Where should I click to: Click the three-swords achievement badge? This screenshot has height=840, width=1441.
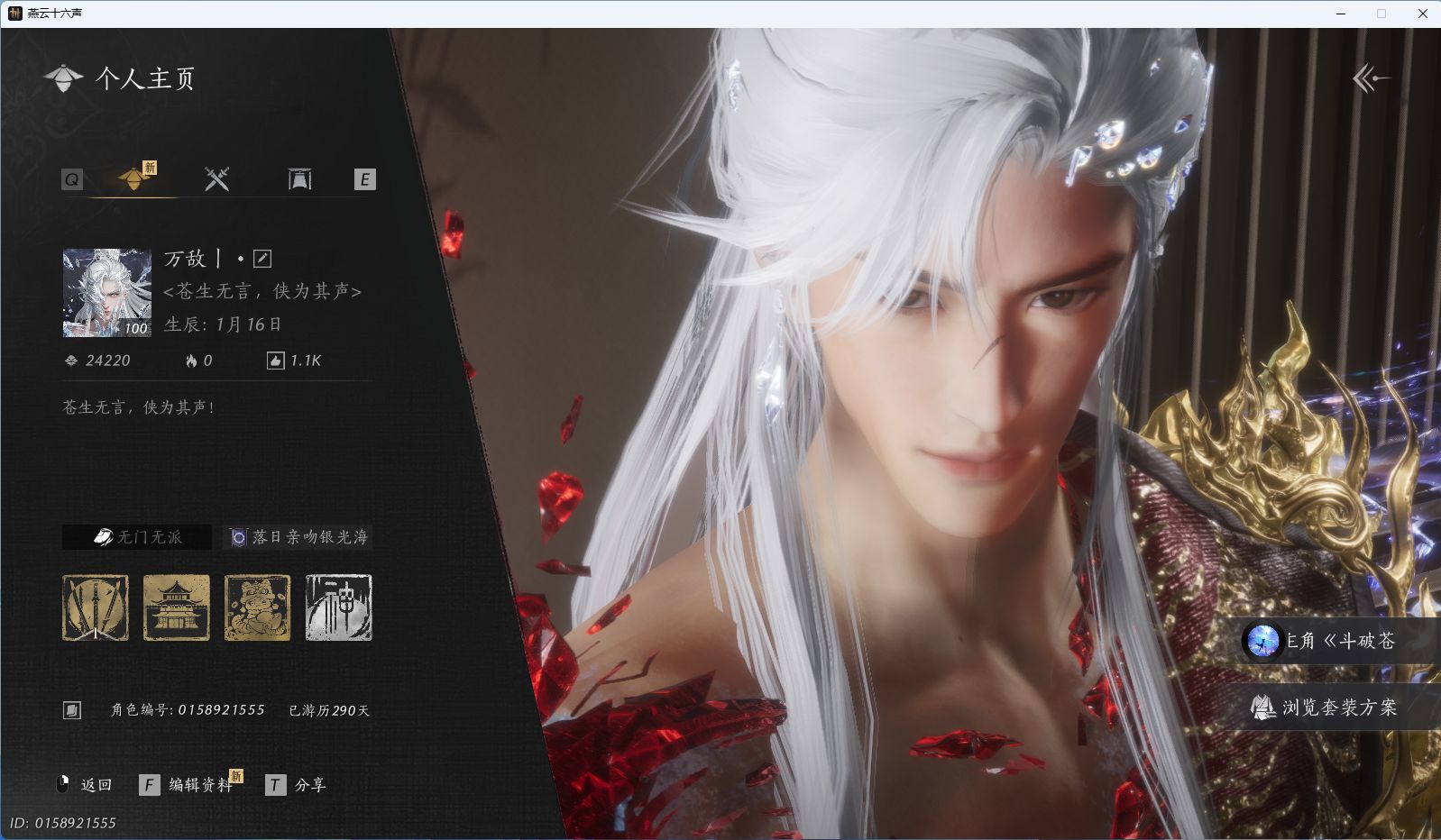(96, 608)
